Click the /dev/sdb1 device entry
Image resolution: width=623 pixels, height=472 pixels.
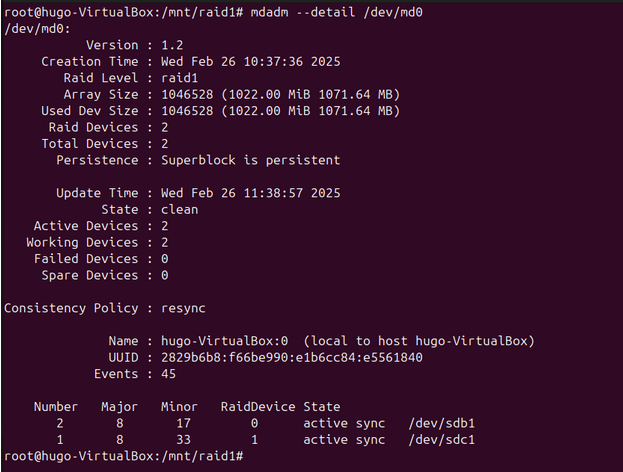coord(442,423)
